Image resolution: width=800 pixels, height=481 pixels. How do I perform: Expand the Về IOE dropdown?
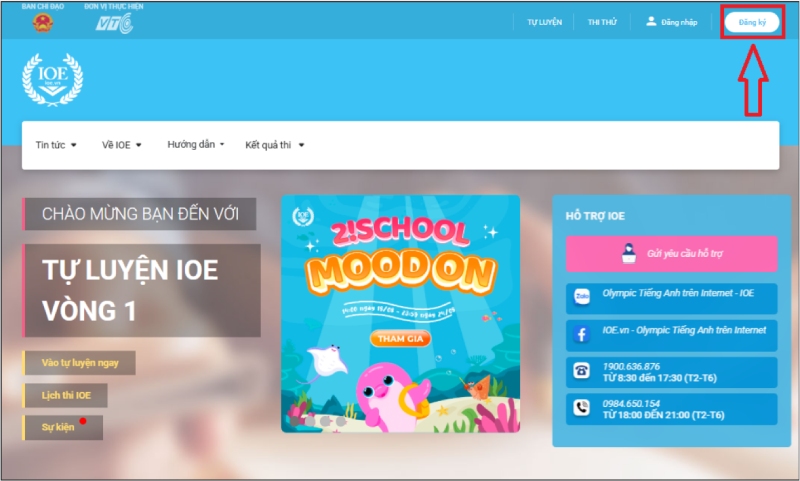pyautogui.click(x=121, y=145)
